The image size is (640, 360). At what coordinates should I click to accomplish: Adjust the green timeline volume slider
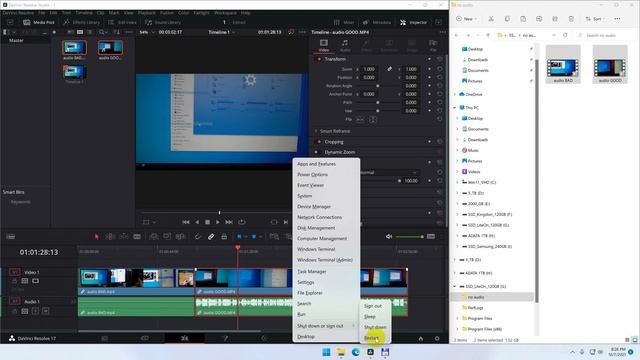pos(409,236)
